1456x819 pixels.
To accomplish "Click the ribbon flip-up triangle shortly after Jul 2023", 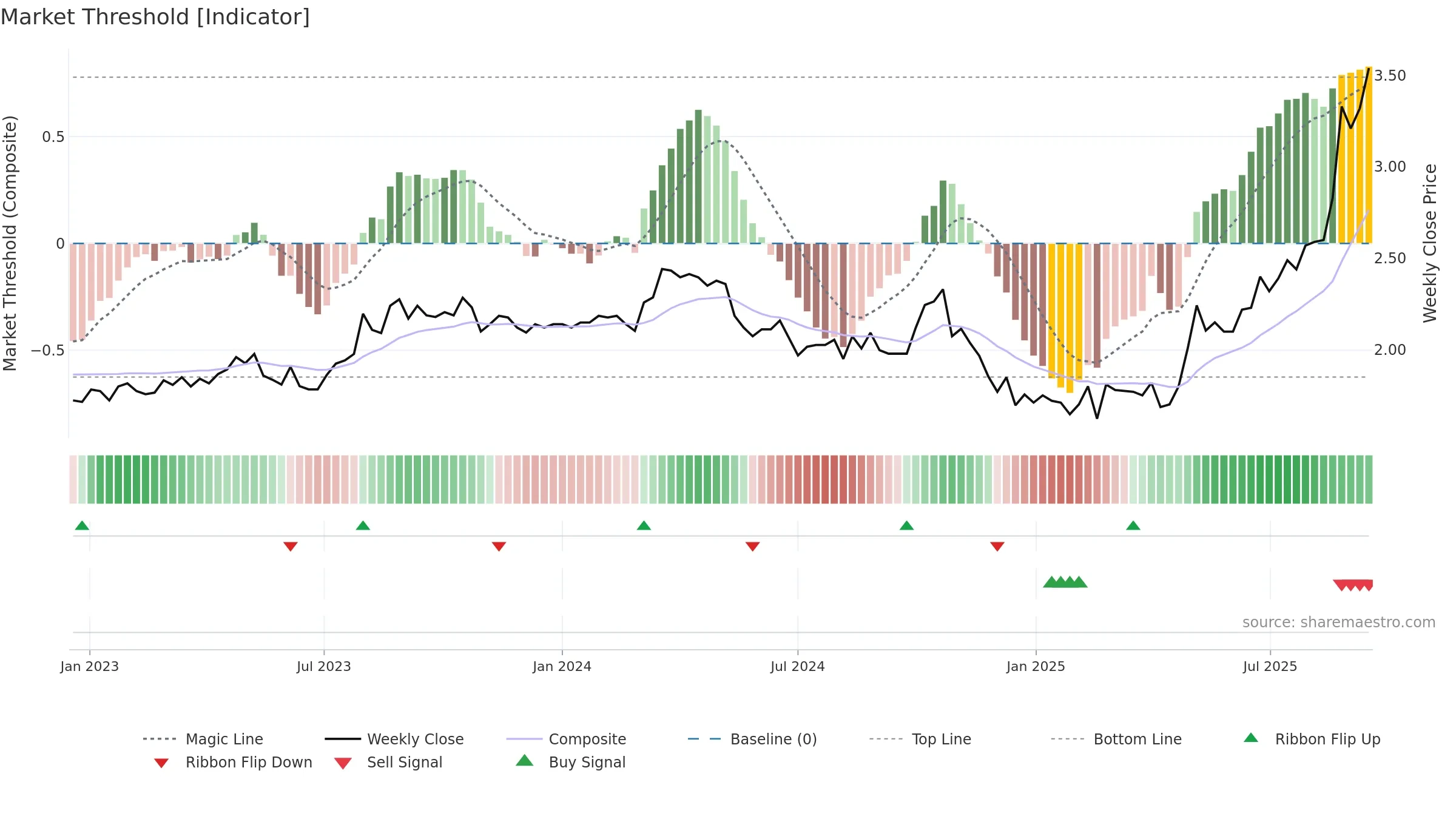I will (363, 525).
